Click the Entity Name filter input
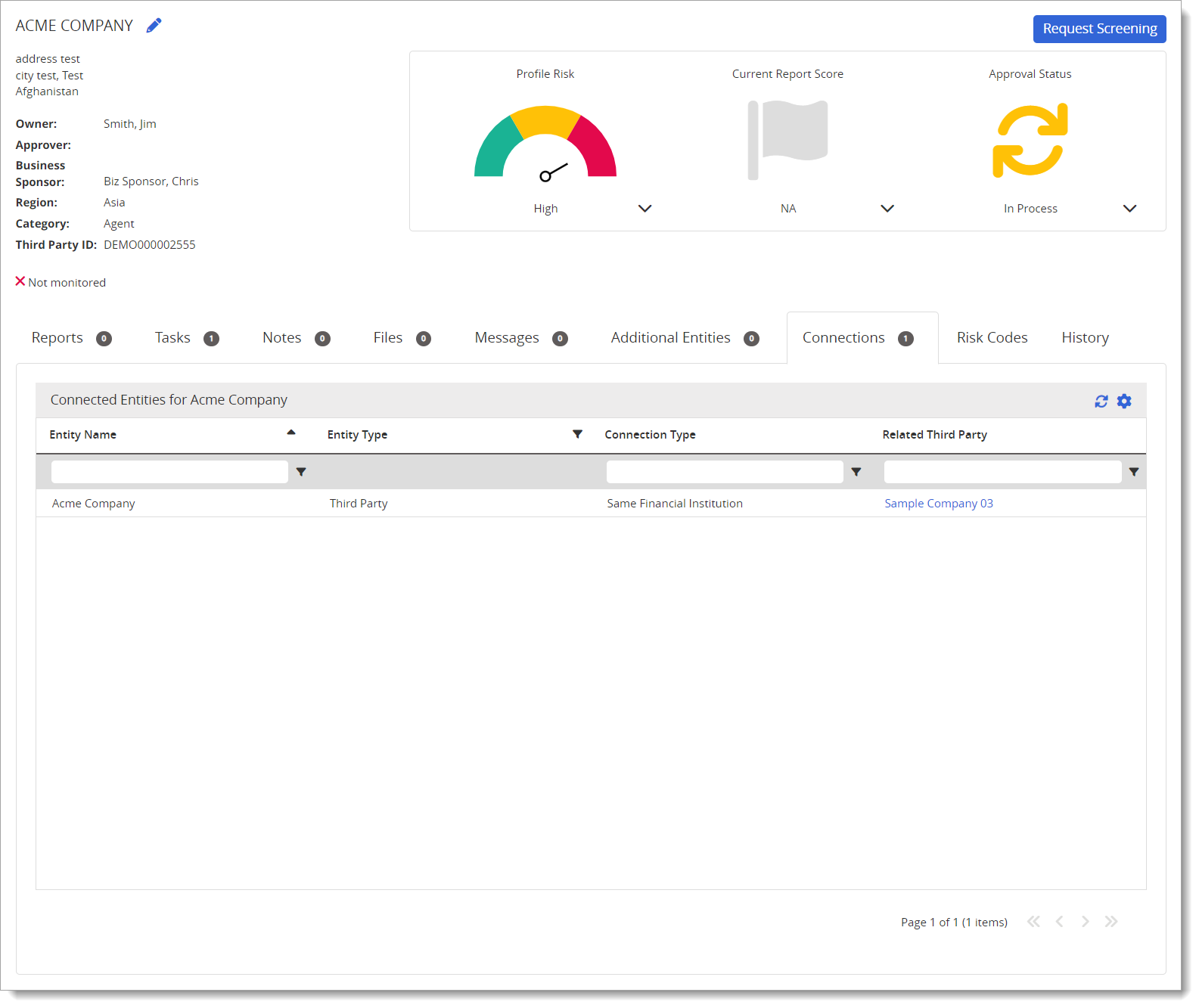 point(169,472)
